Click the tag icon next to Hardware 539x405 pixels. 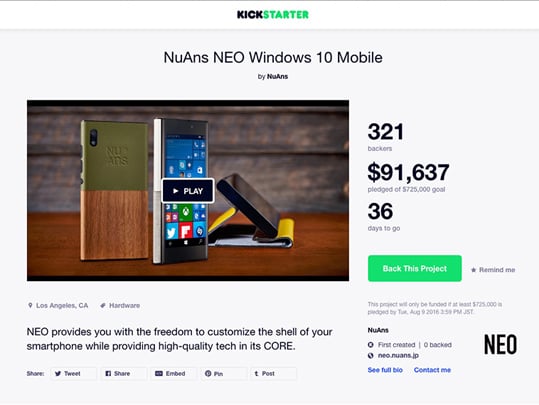coord(102,305)
